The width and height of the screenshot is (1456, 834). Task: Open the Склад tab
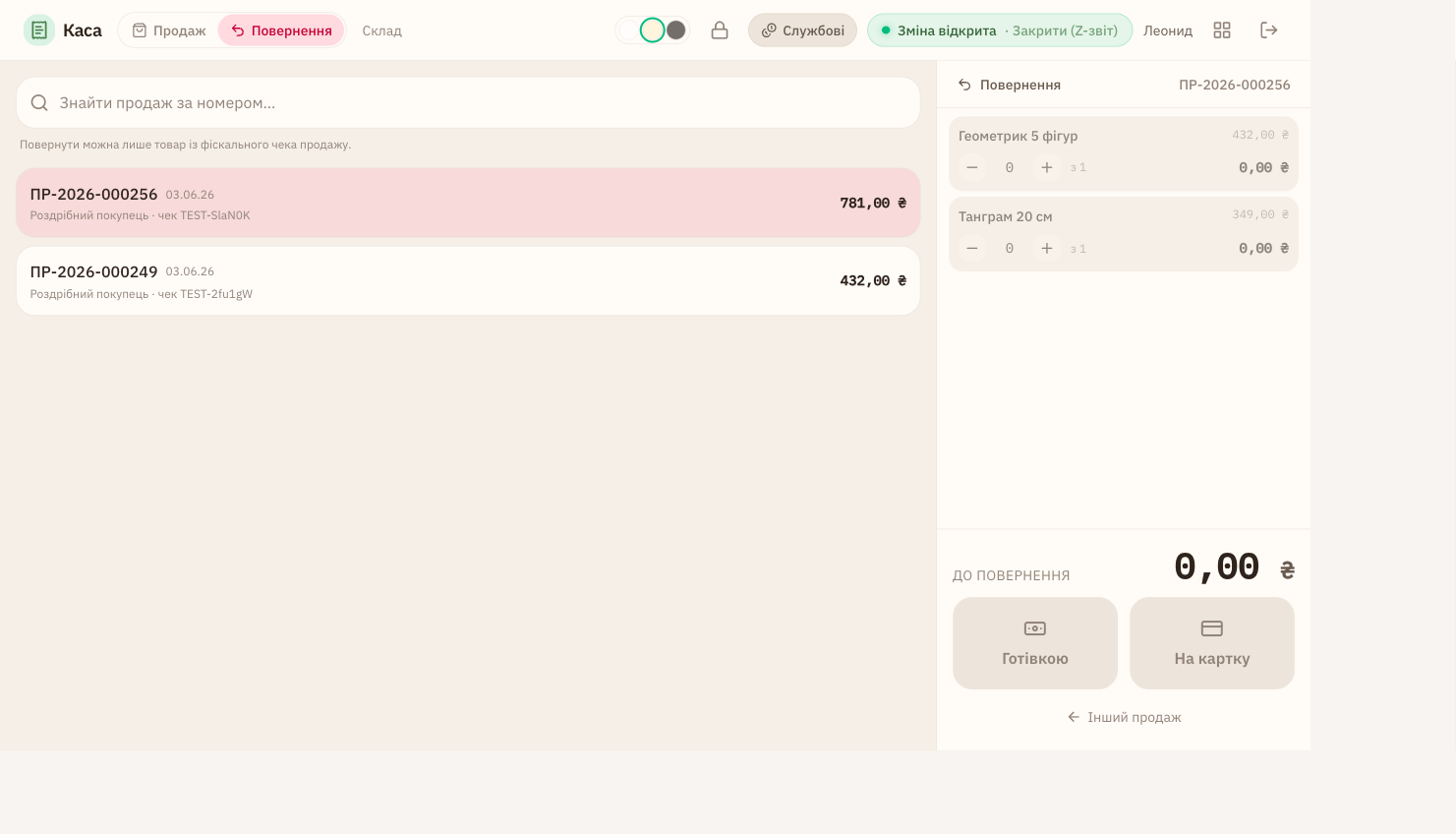coord(382,30)
